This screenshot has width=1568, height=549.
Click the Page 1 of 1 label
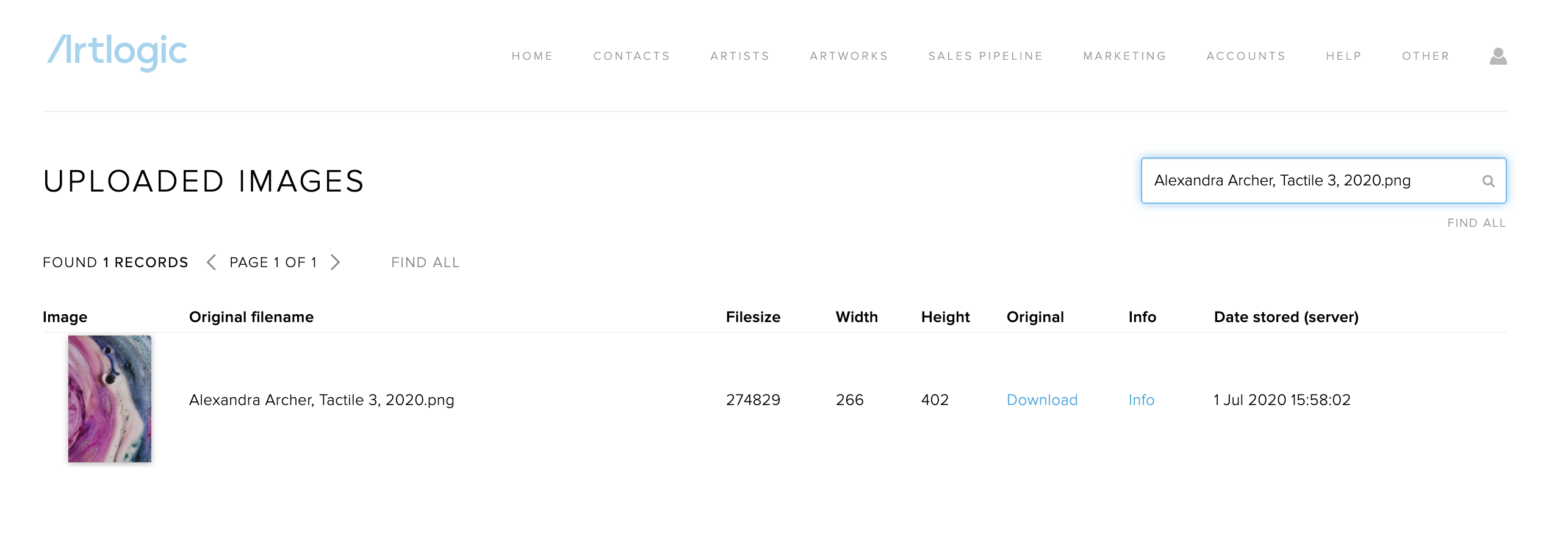[x=273, y=262]
